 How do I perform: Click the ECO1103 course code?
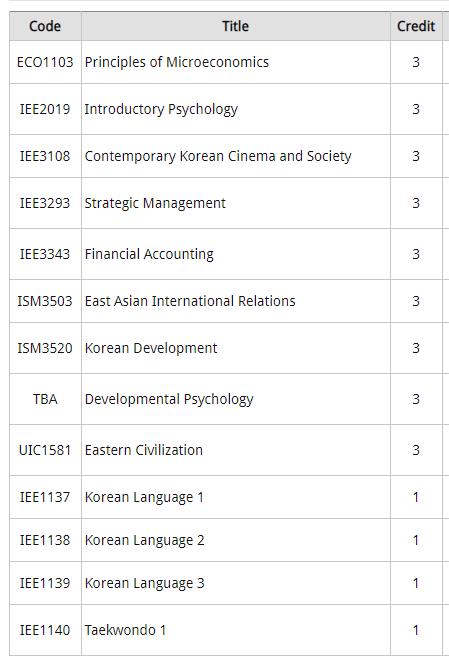[45, 62]
